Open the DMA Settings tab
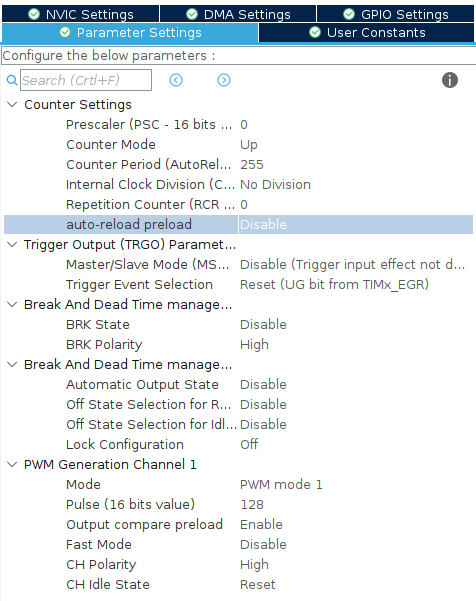This screenshot has width=476, height=601. (238, 15)
